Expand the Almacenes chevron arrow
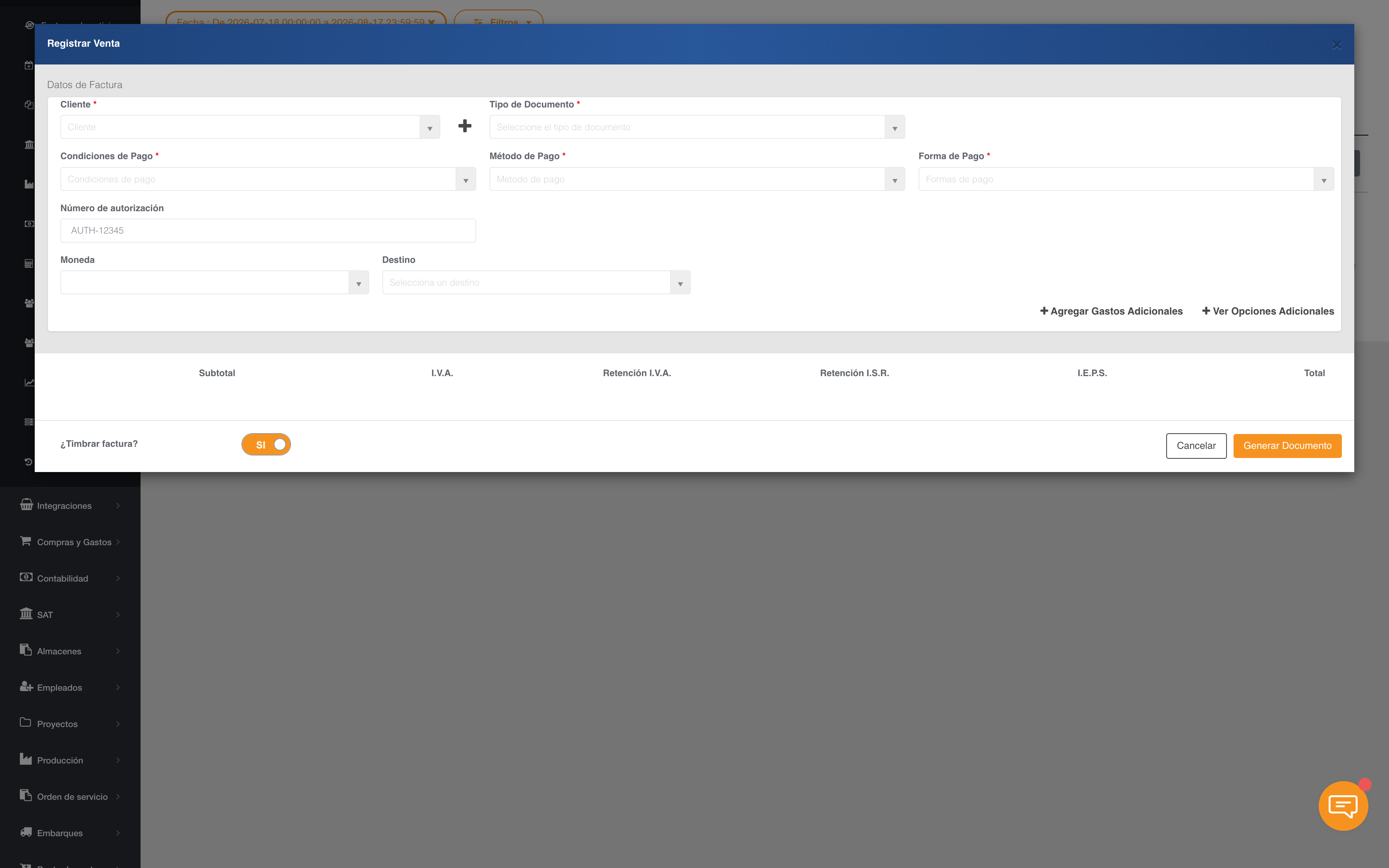 coord(118,651)
